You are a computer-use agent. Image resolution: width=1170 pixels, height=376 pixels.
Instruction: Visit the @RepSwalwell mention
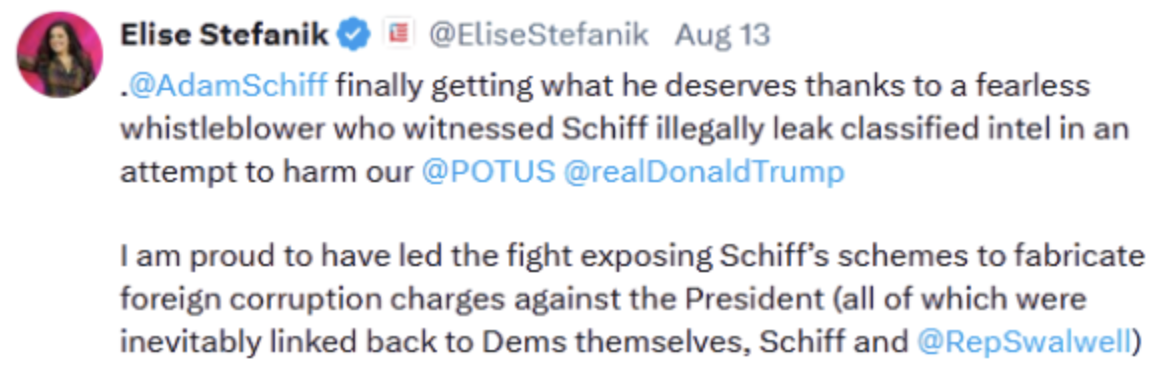[x=1024, y=342]
